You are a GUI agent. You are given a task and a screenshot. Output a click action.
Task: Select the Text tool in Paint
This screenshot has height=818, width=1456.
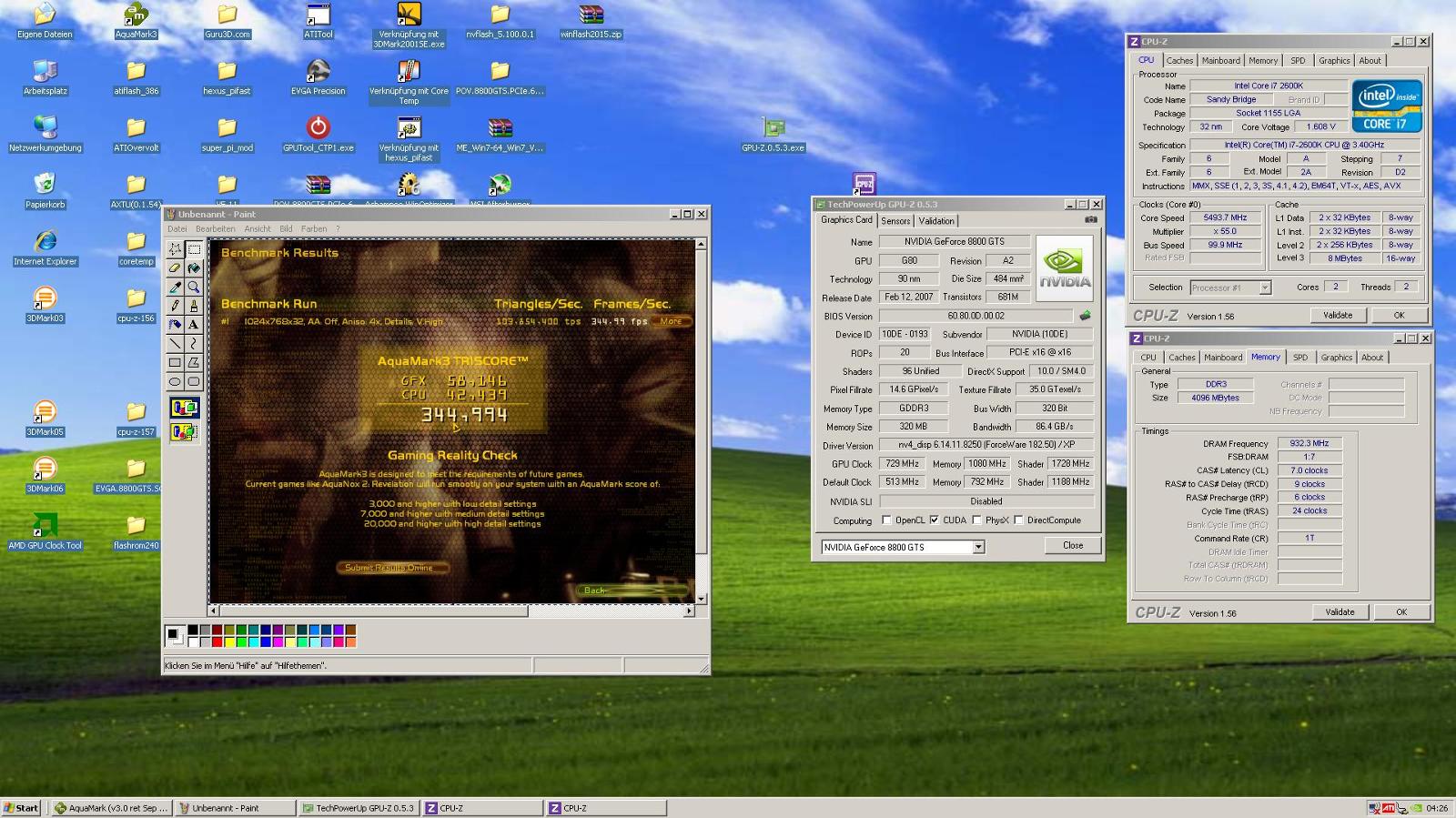coord(194,325)
